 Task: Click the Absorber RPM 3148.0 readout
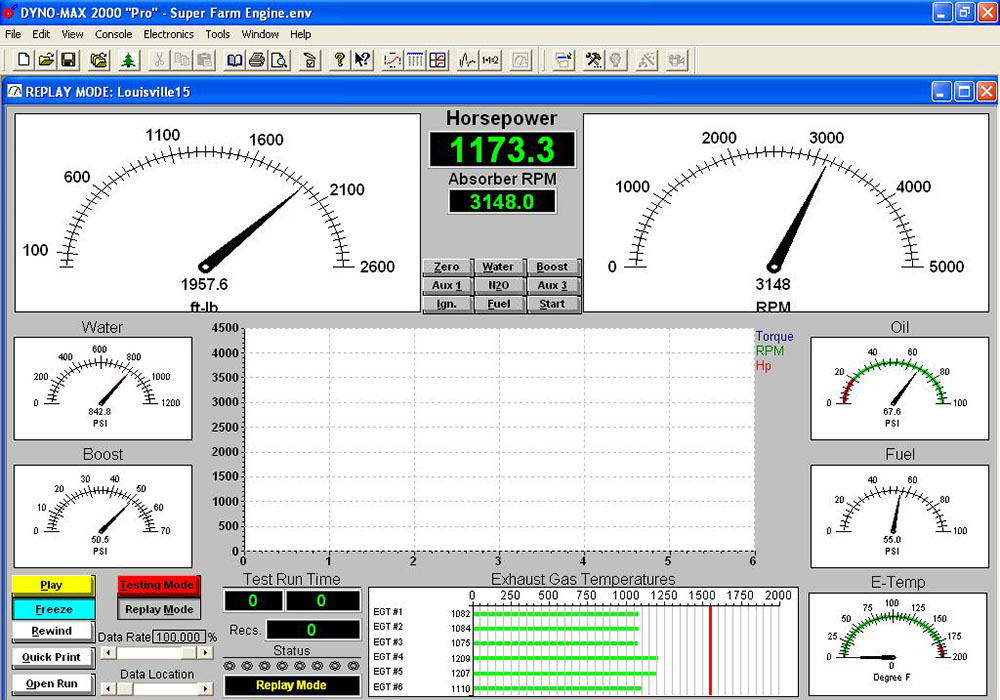point(502,202)
